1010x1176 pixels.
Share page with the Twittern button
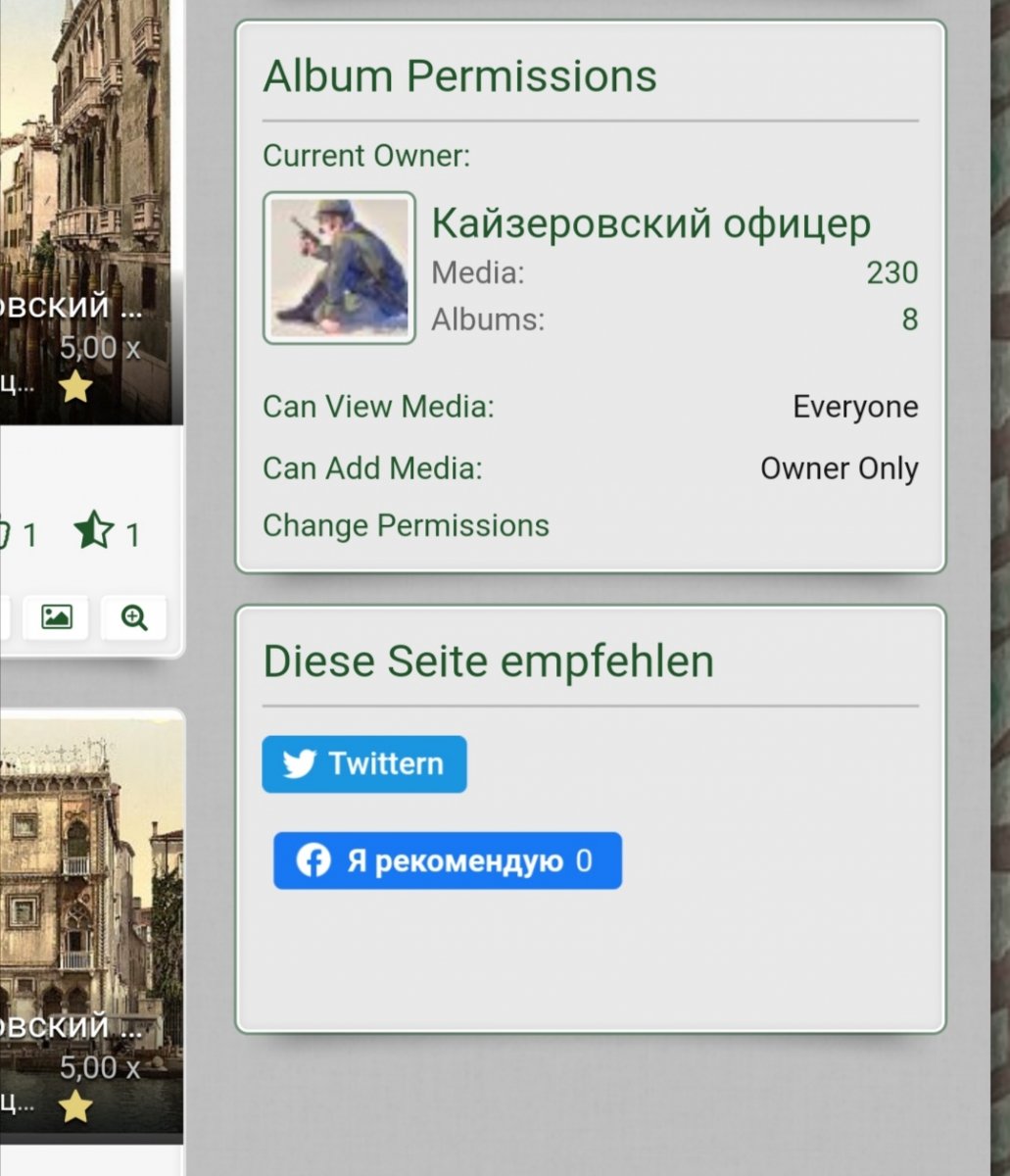coord(364,763)
